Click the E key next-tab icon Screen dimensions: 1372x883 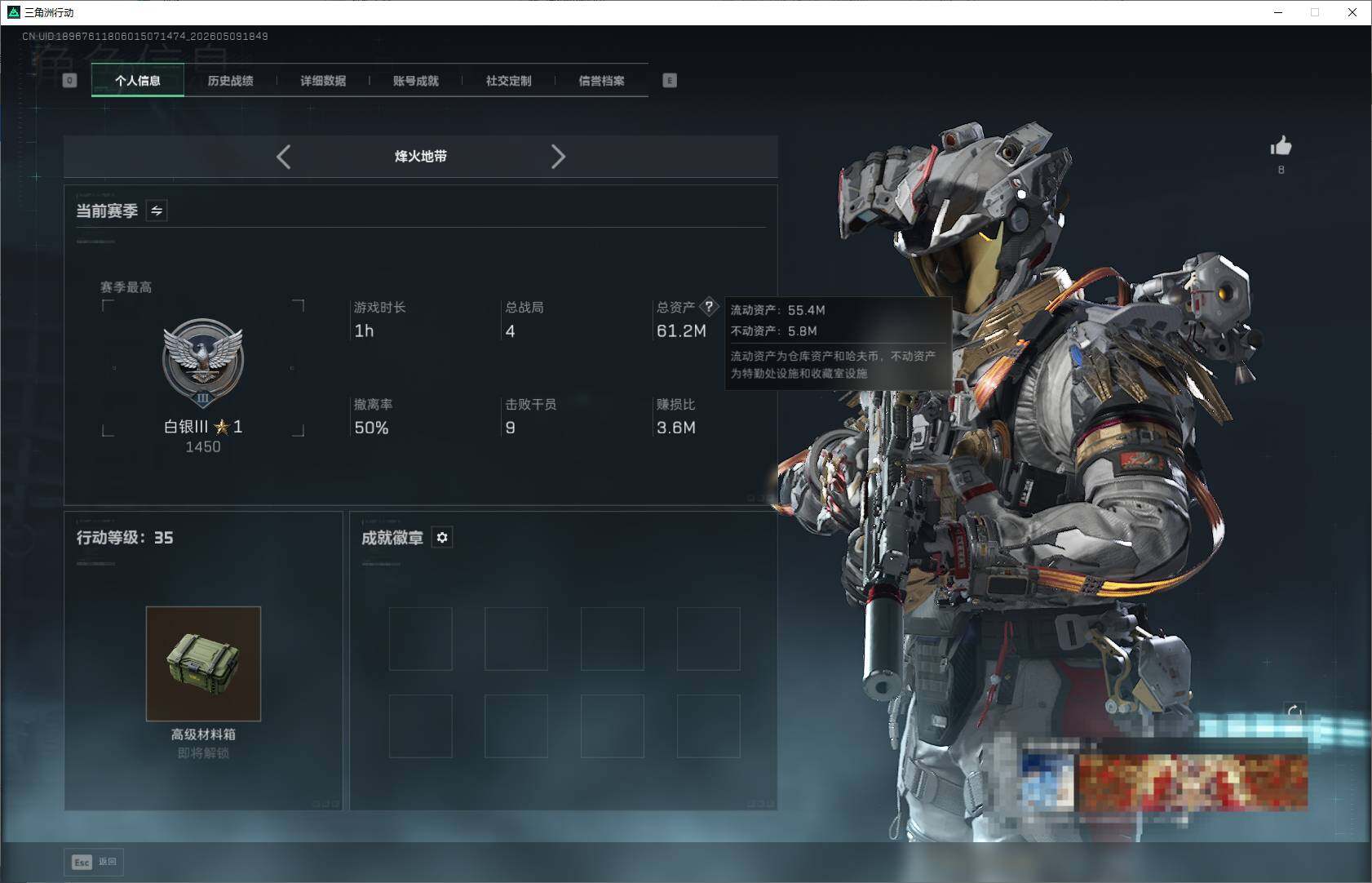(670, 80)
